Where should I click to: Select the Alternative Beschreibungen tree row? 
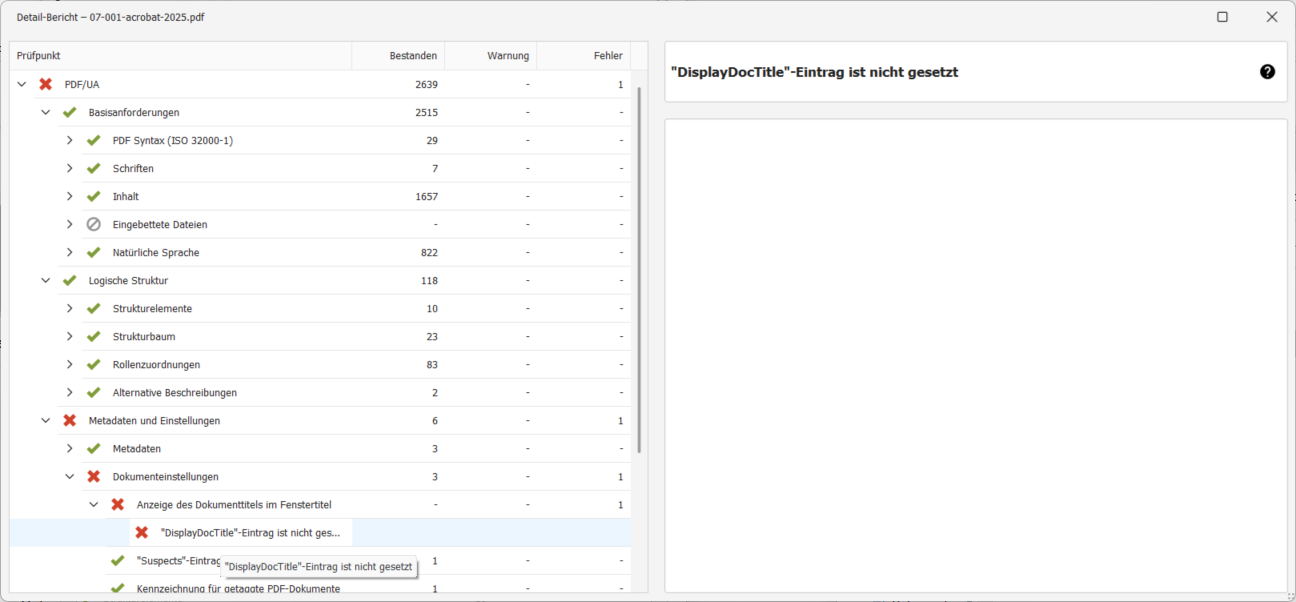(x=175, y=393)
